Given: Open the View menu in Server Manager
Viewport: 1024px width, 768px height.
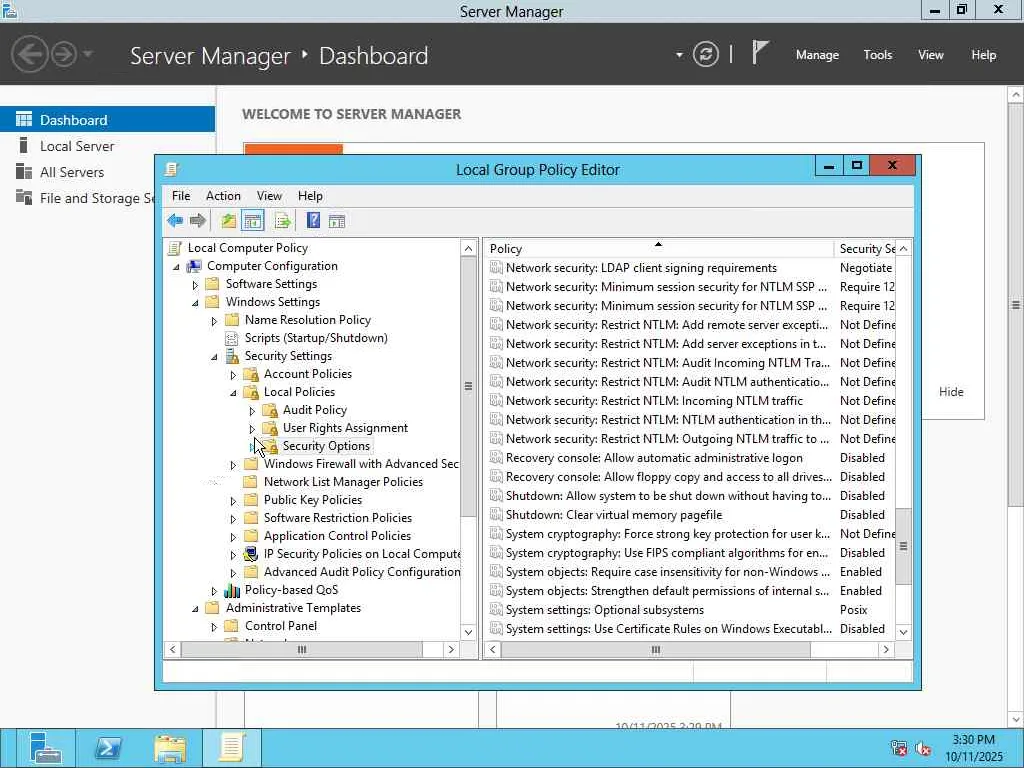Looking at the screenshot, I should [x=931, y=55].
